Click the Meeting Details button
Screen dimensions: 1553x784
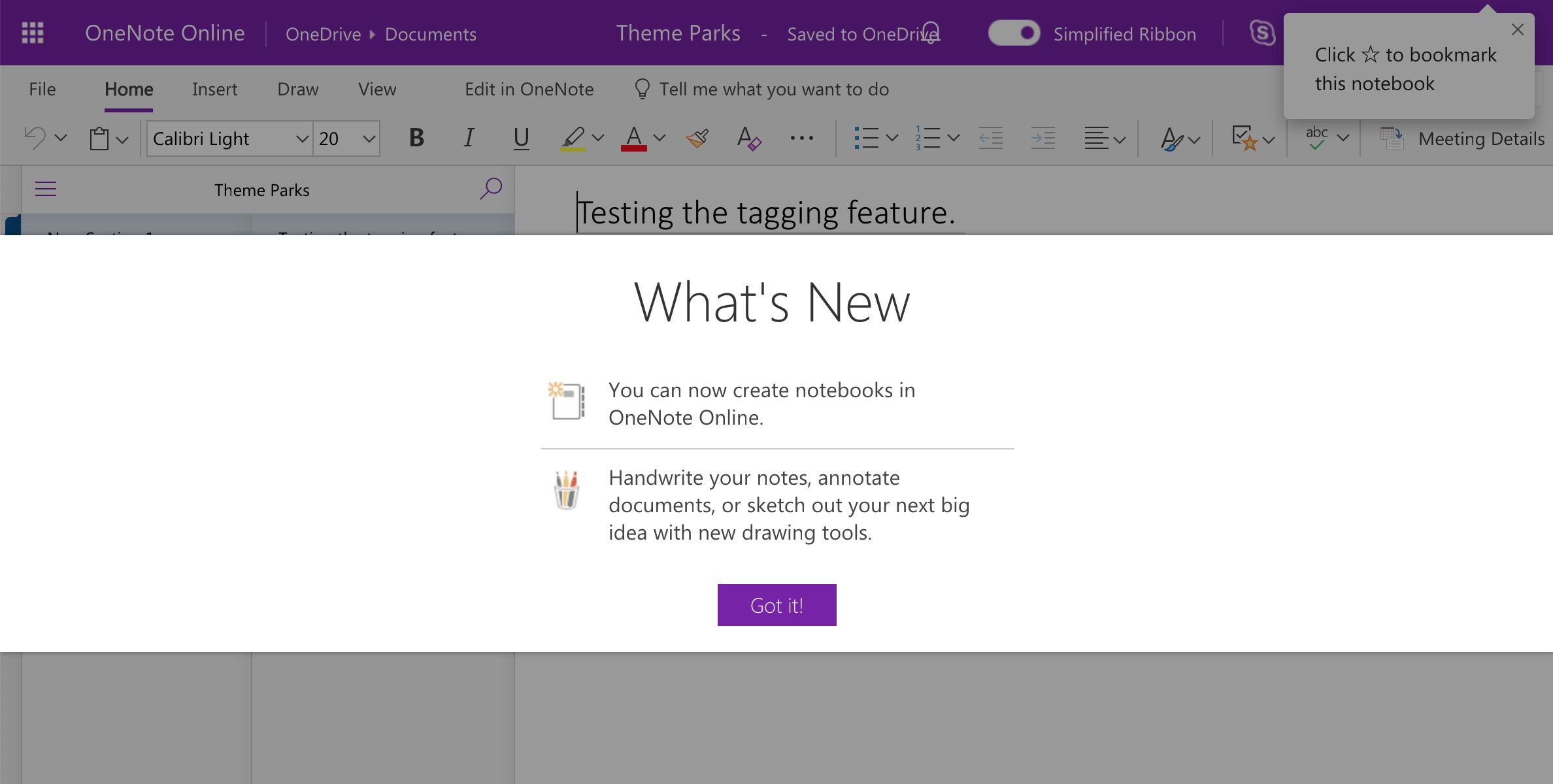tap(1462, 139)
